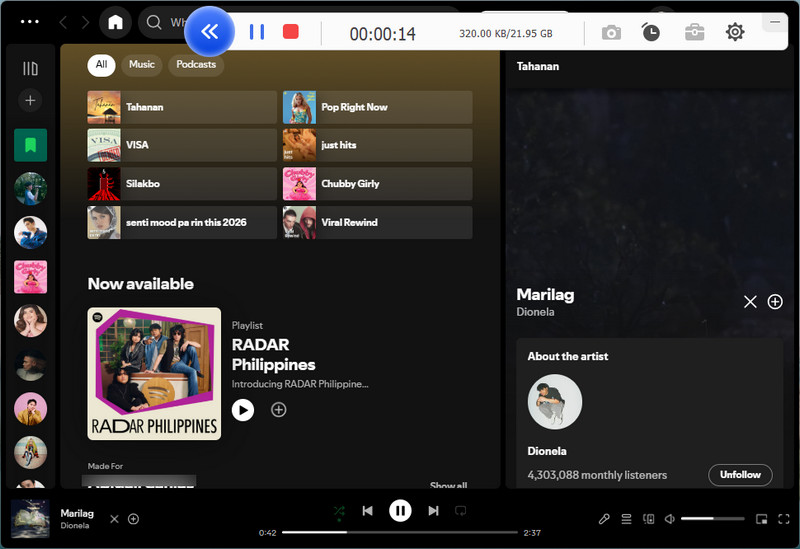The image size is (800, 549).
Task: Open the Silakbo shortcut tile
Action: tap(182, 184)
